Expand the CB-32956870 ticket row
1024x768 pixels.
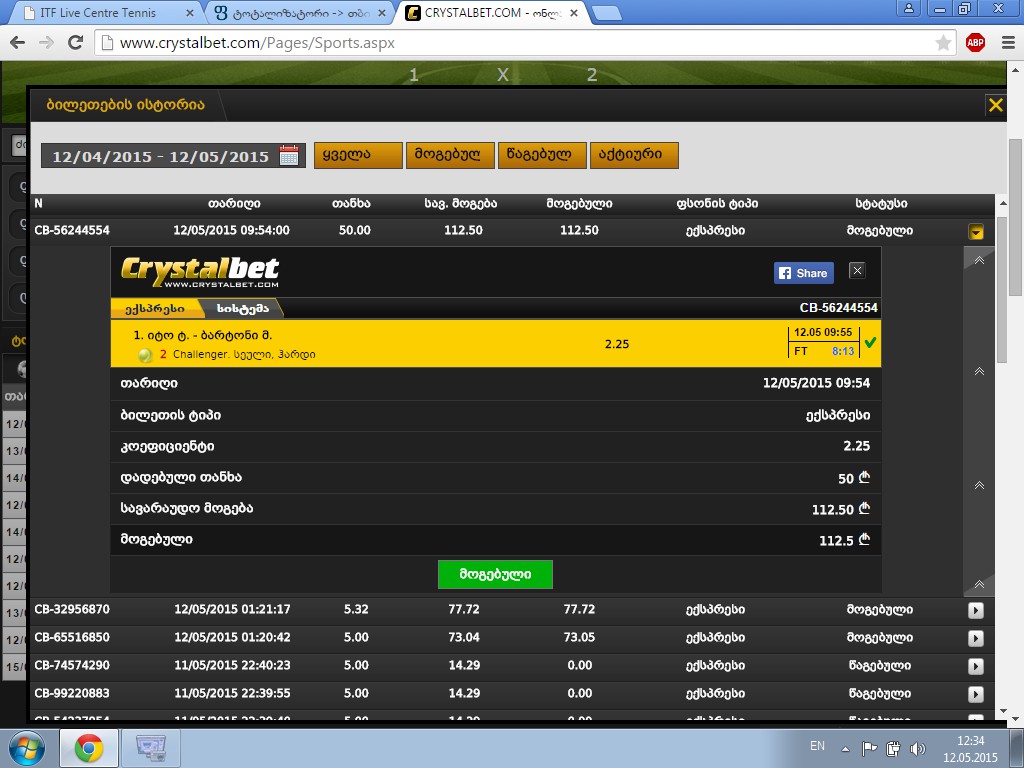tap(976, 610)
